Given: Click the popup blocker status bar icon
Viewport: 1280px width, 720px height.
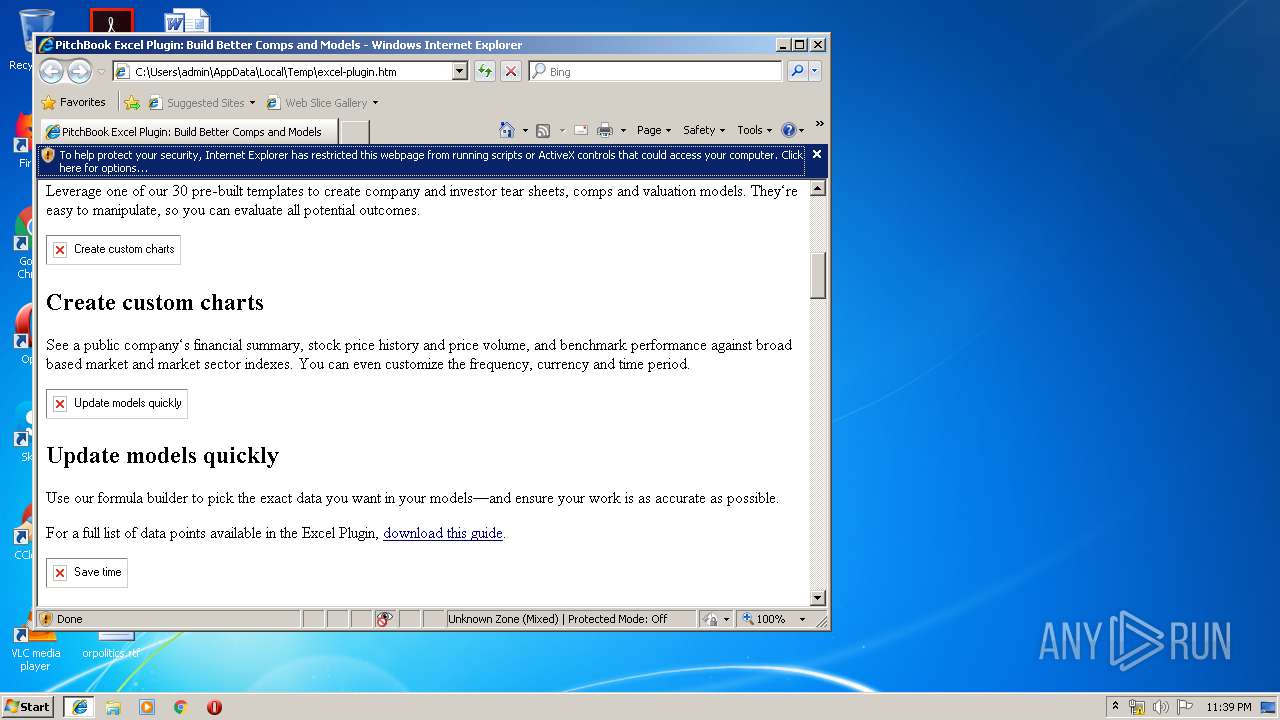Looking at the screenshot, I should coord(385,619).
